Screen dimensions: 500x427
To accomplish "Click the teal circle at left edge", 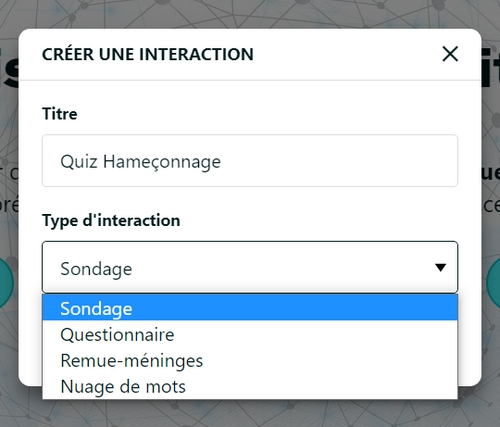I will coord(5,283).
